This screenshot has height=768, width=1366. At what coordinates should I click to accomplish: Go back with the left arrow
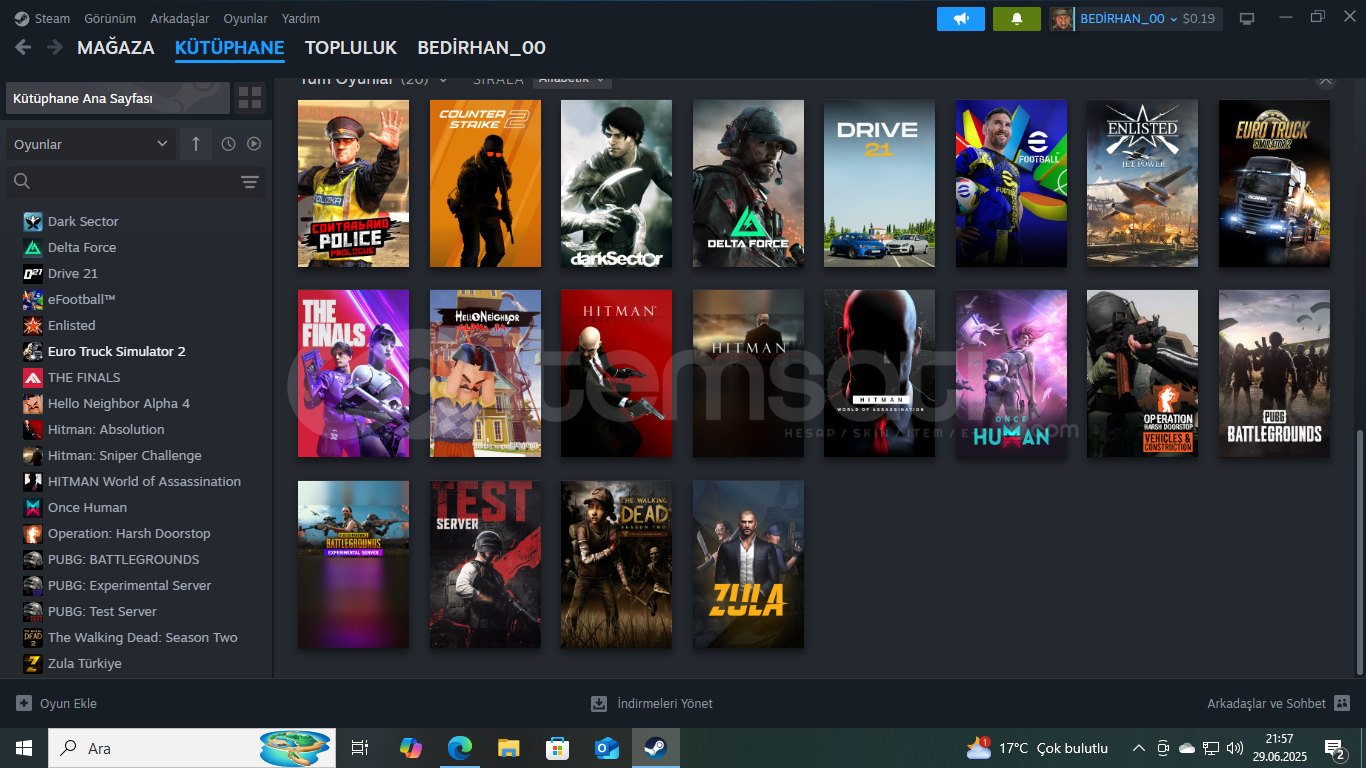pos(23,47)
